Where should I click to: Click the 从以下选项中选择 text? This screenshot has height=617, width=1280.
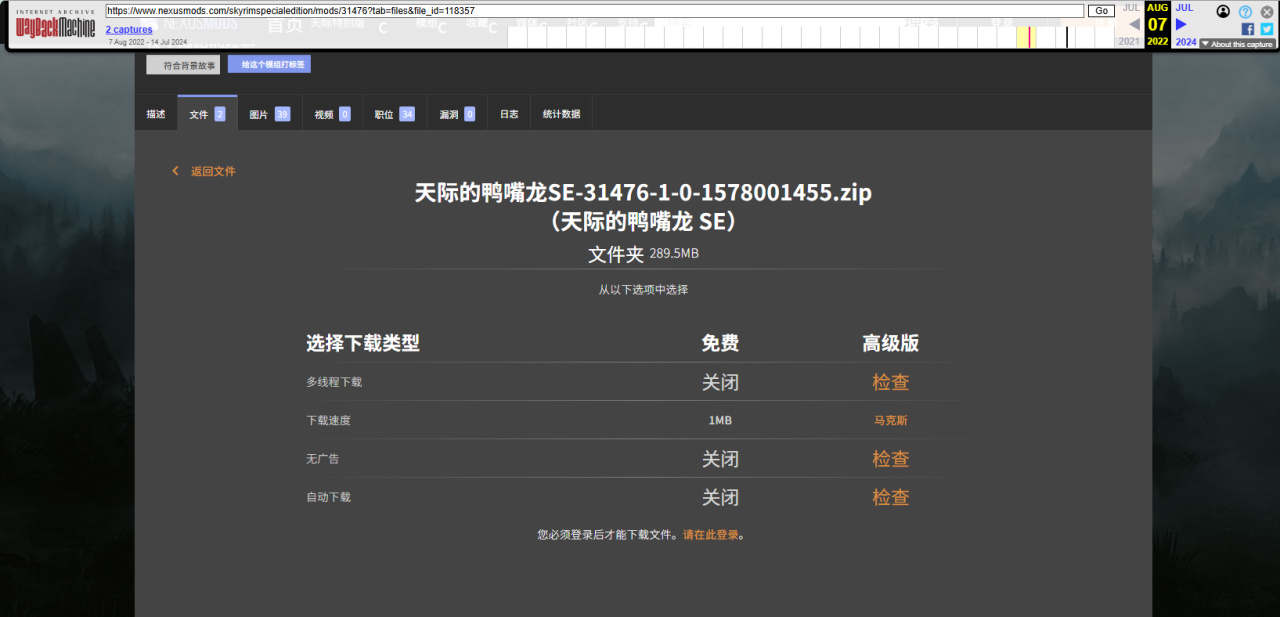pyautogui.click(x=643, y=290)
